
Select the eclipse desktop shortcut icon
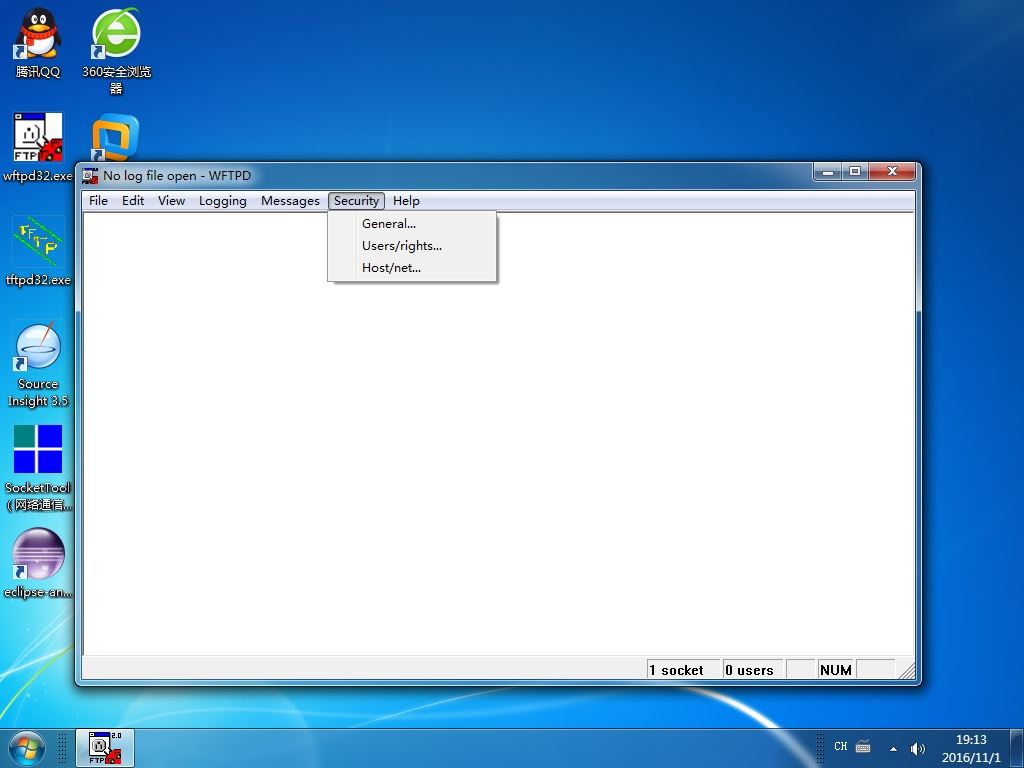(38, 563)
